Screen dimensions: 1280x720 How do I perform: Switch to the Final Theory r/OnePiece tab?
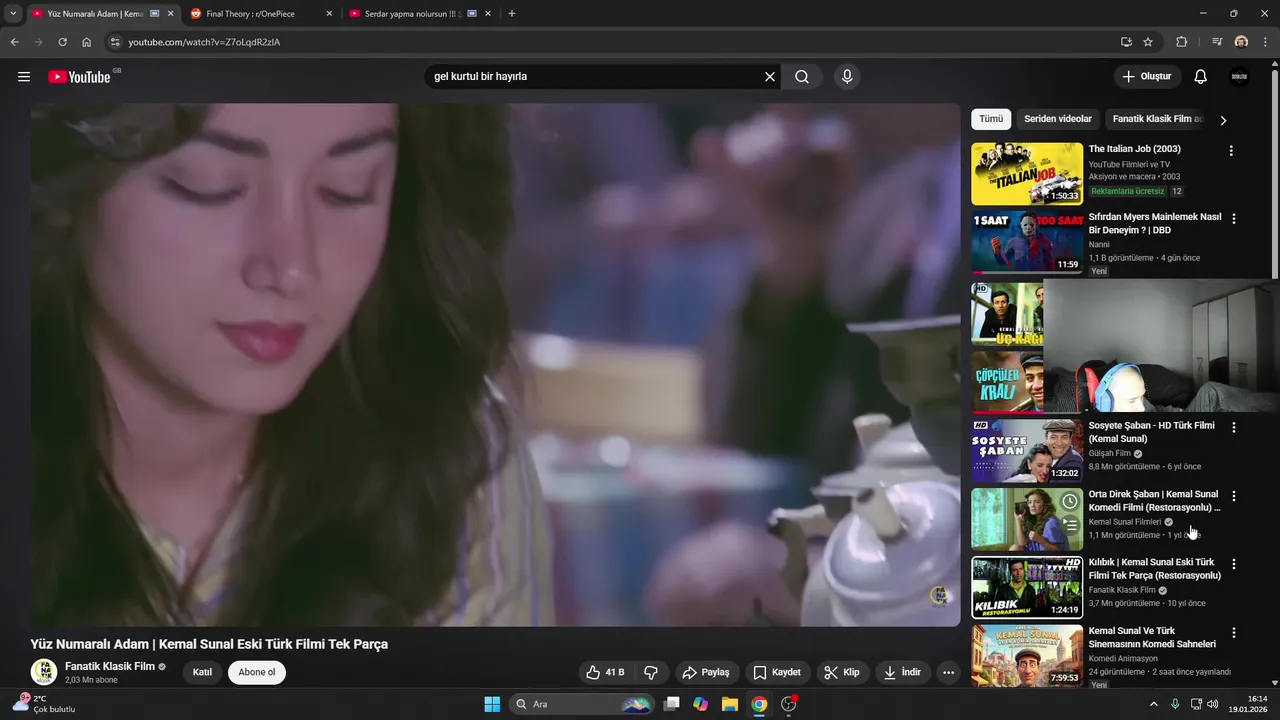[x=262, y=14]
